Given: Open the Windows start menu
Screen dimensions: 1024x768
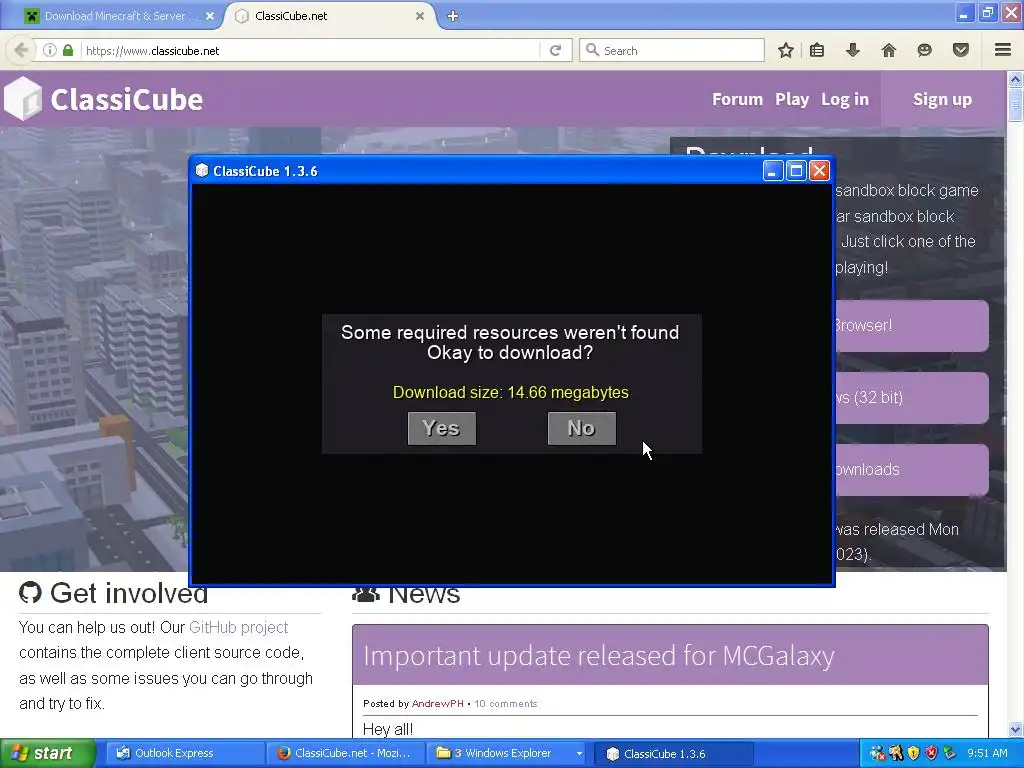Looking at the screenshot, I should pyautogui.click(x=46, y=753).
